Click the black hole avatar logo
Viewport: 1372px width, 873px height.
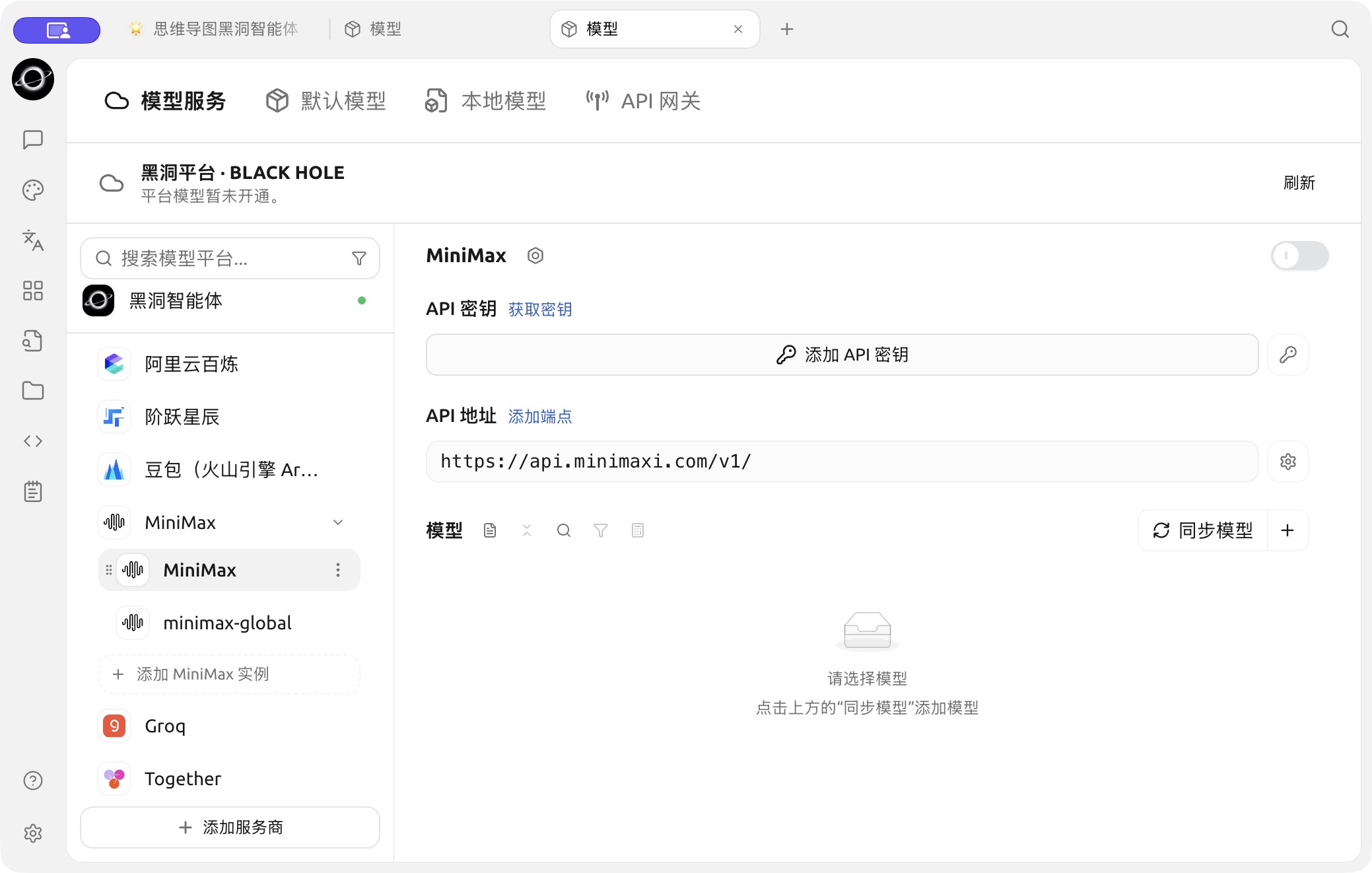(x=33, y=79)
